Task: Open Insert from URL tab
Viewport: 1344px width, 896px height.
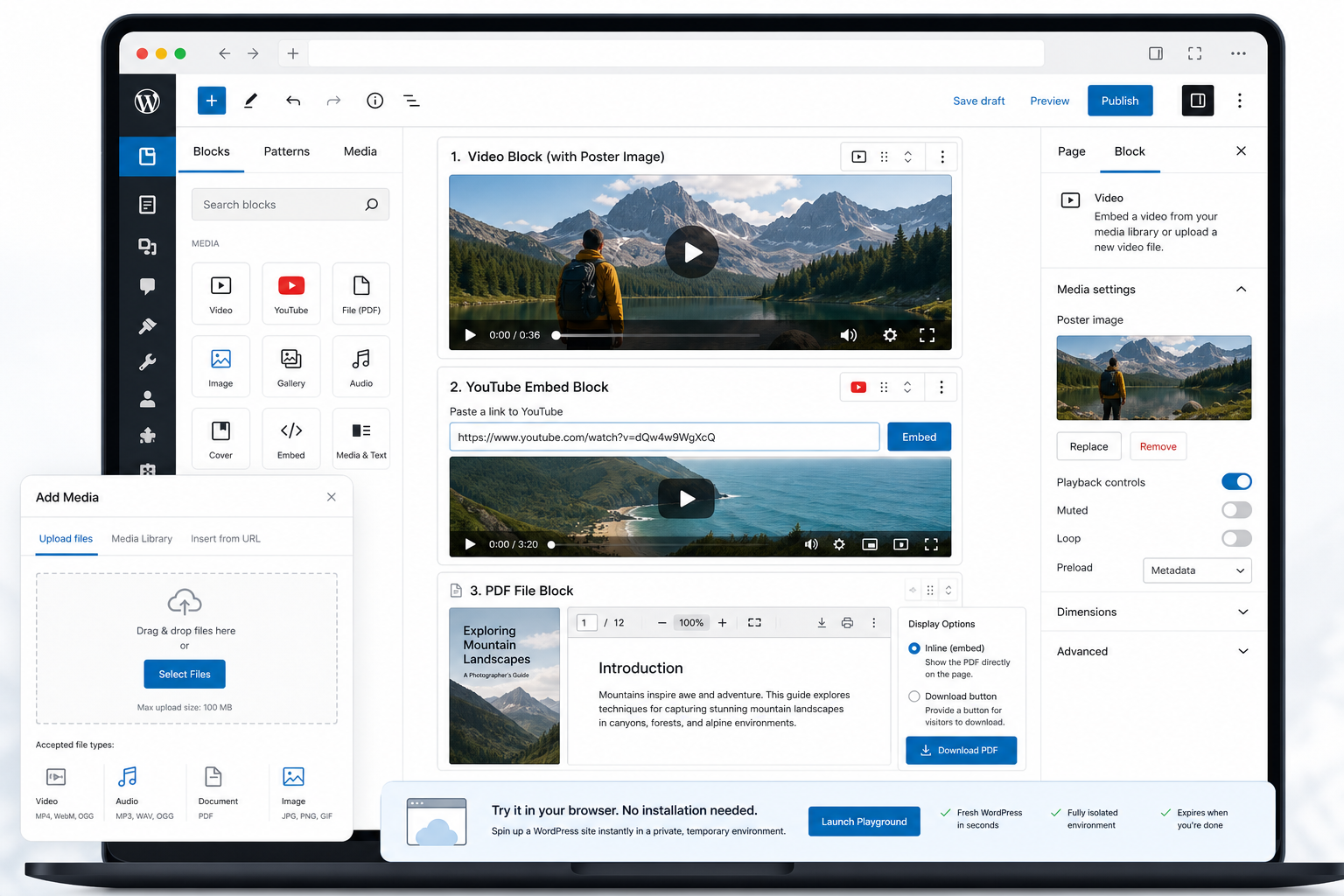Action: pyautogui.click(x=226, y=538)
